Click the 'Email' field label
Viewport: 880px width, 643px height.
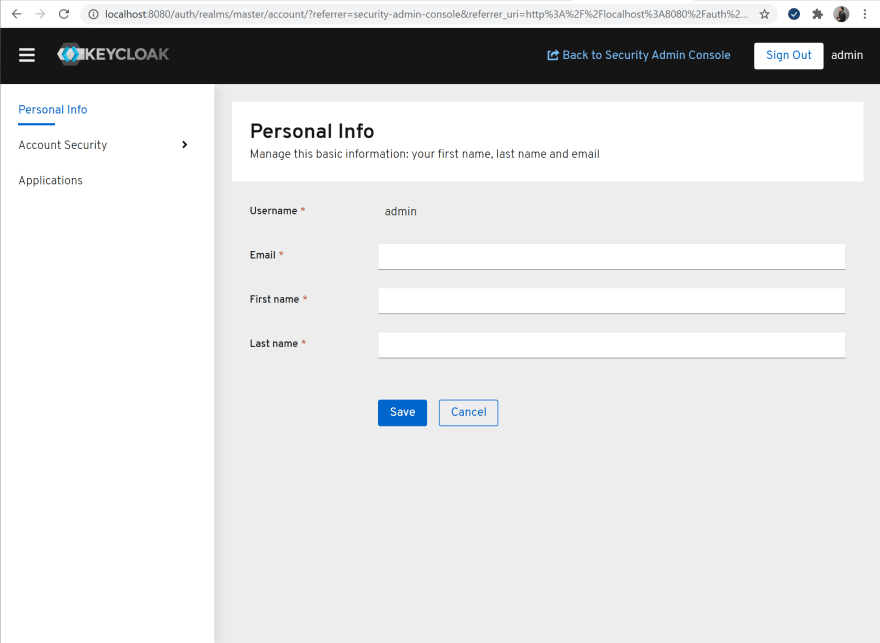tap(263, 255)
